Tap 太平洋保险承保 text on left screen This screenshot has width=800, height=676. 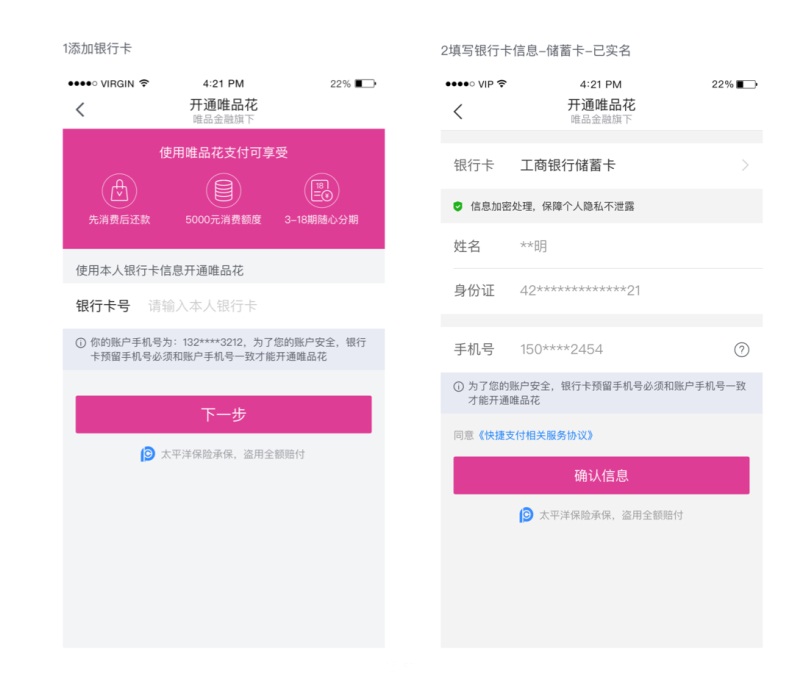click(x=233, y=454)
